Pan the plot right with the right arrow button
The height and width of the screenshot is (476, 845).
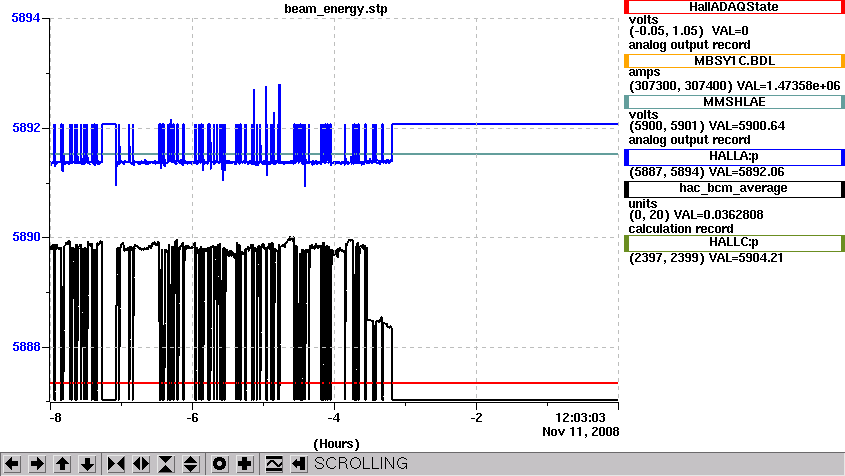(37, 464)
